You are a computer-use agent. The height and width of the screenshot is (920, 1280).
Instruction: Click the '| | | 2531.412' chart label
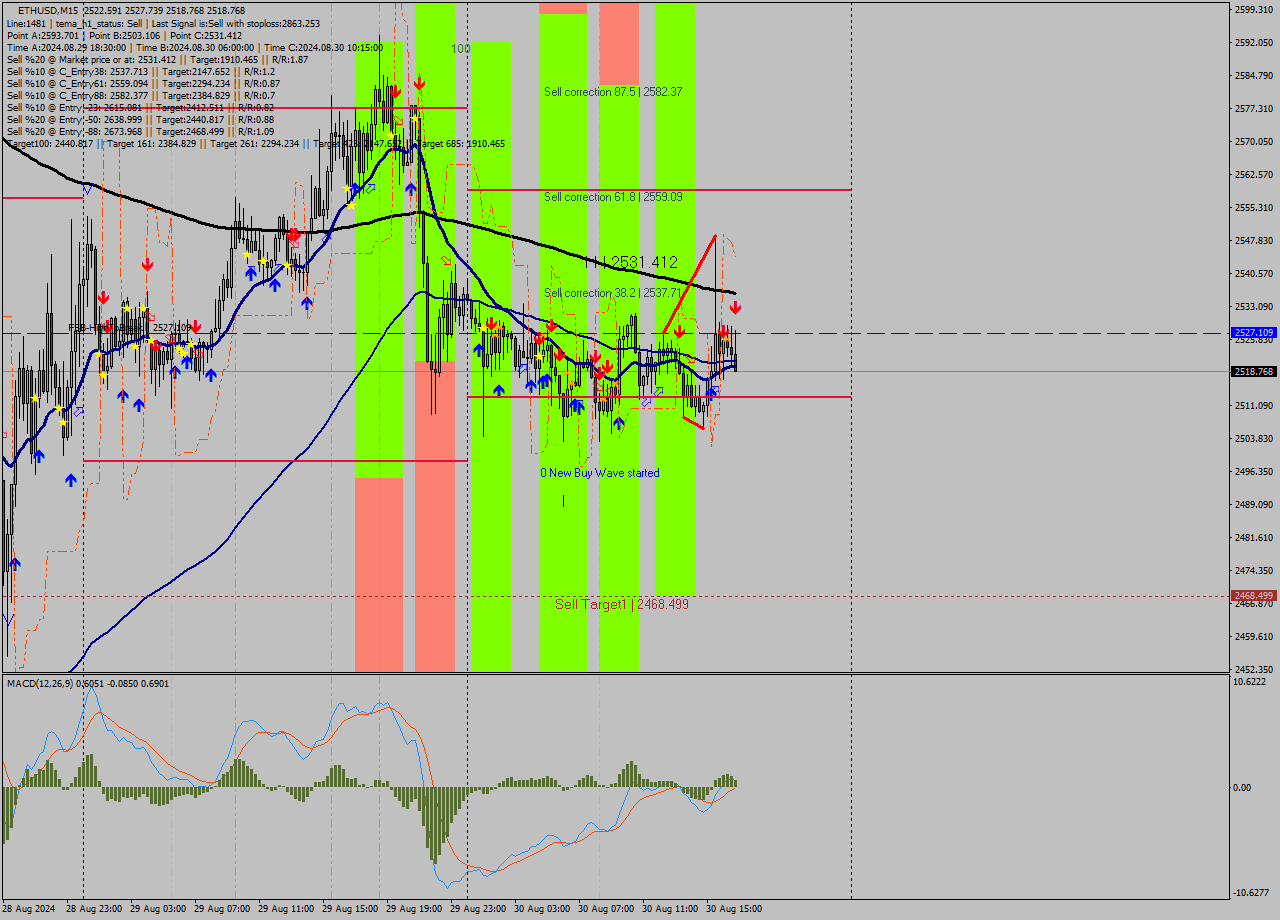tap(631, 262)
